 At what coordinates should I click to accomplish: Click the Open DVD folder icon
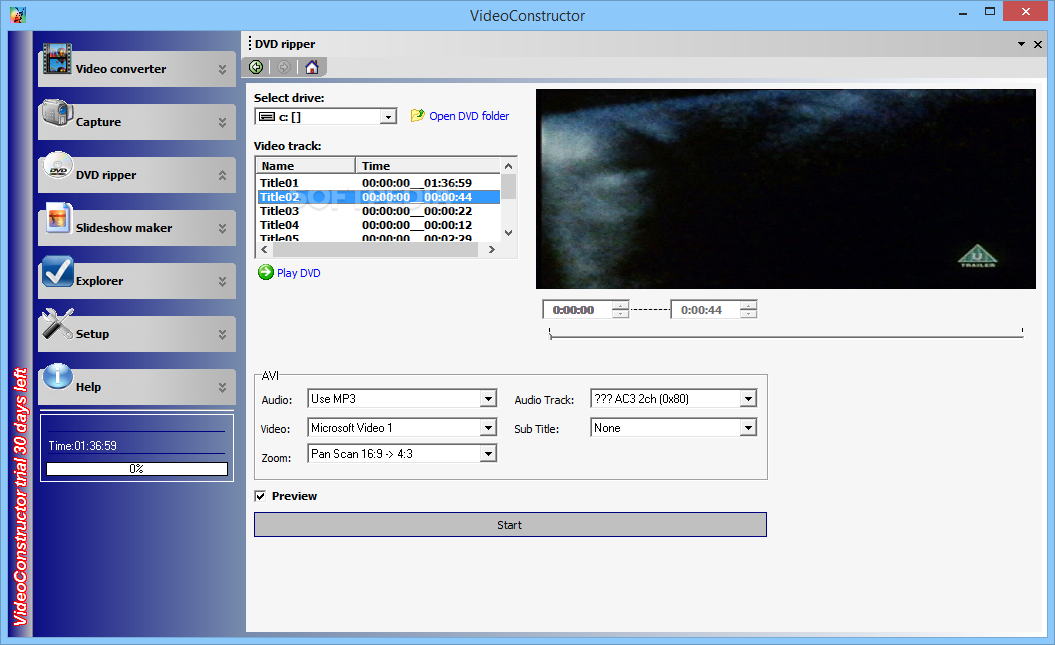click(x=418, y=116)
